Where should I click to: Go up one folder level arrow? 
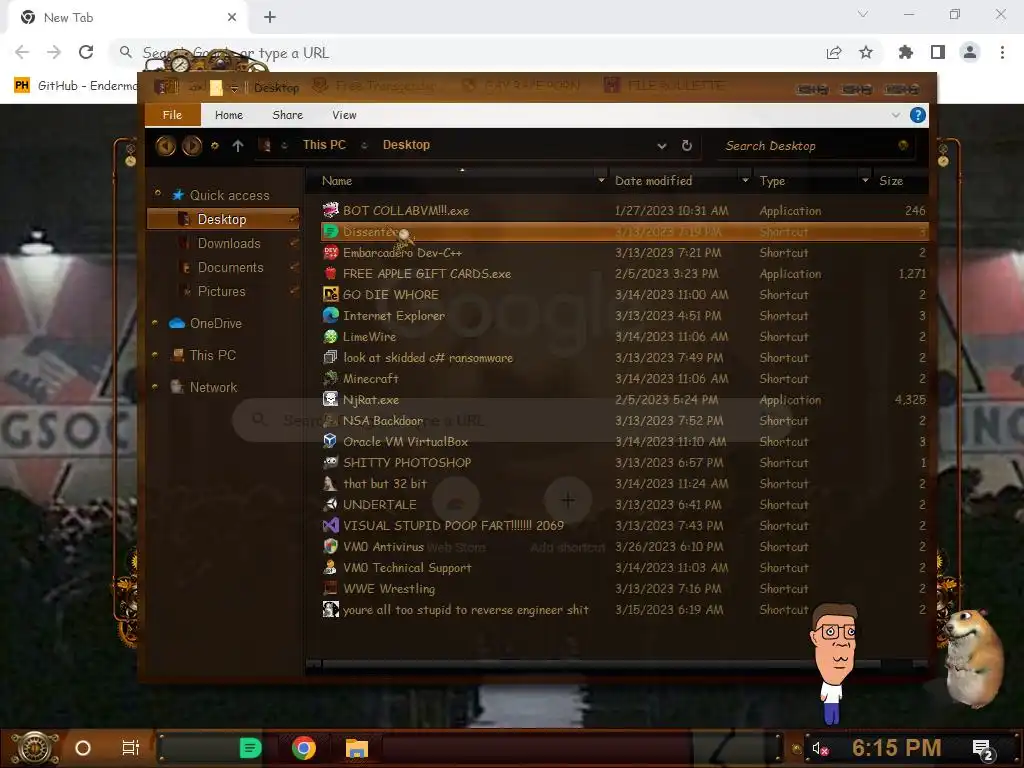coord(238,146)
